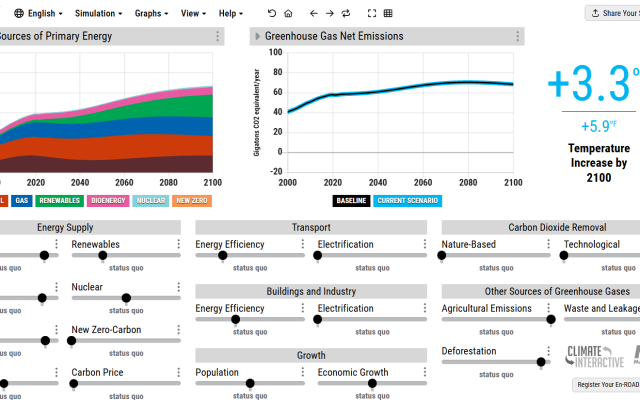Open Buildings Electrification options menu
The image size is (640, 400).
coord(425,308)
